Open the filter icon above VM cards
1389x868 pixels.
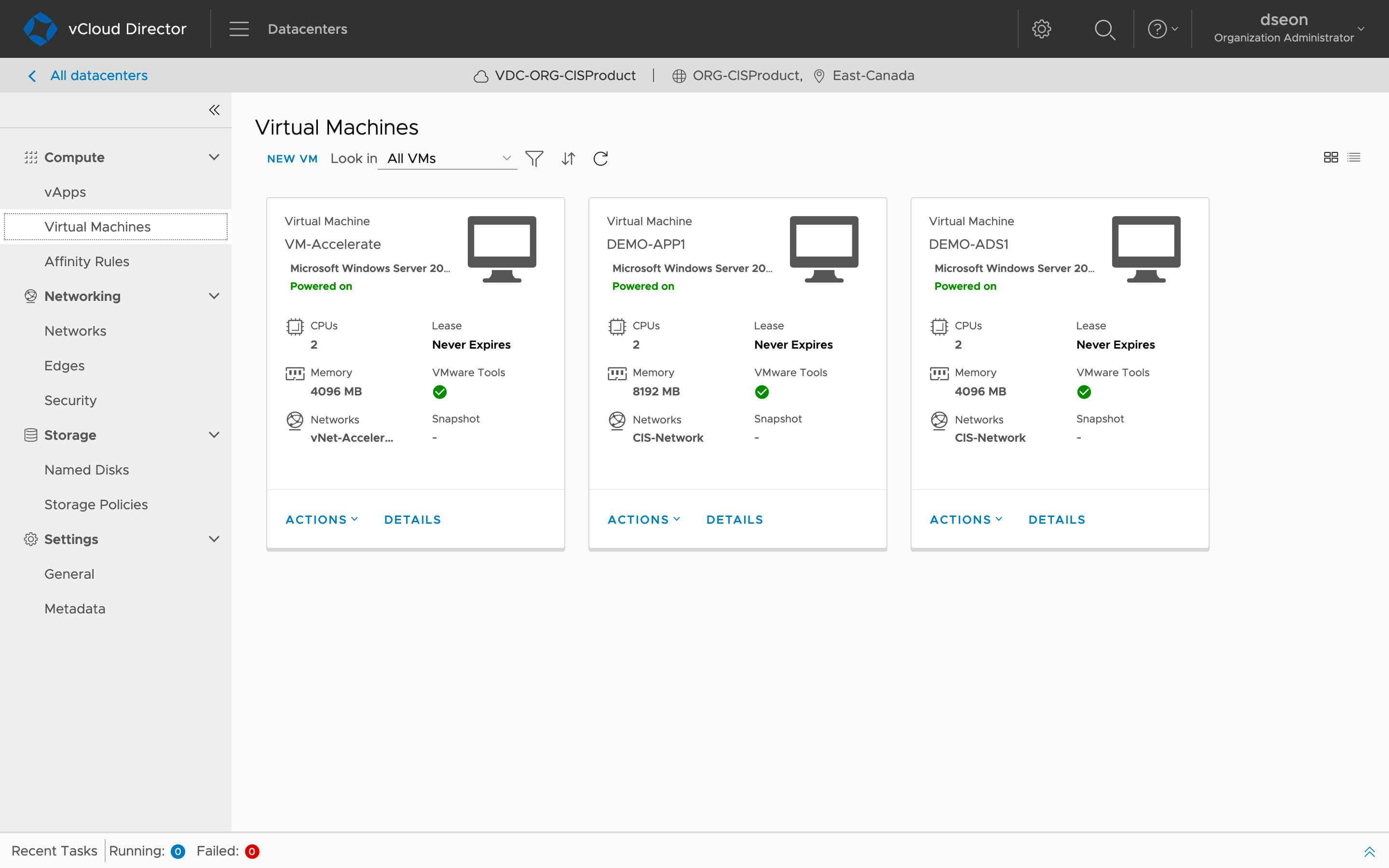tap(534, 159)
